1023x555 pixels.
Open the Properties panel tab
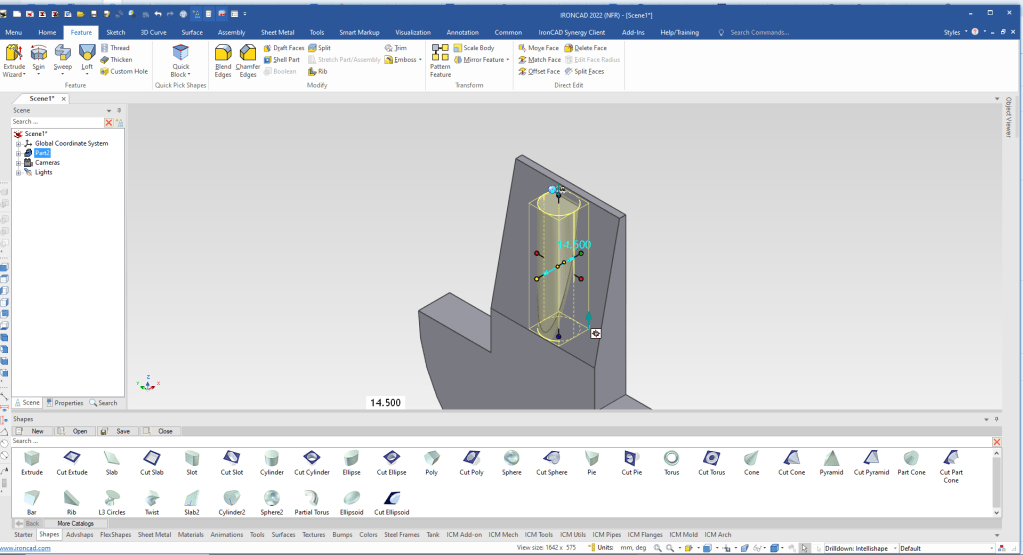65,403
